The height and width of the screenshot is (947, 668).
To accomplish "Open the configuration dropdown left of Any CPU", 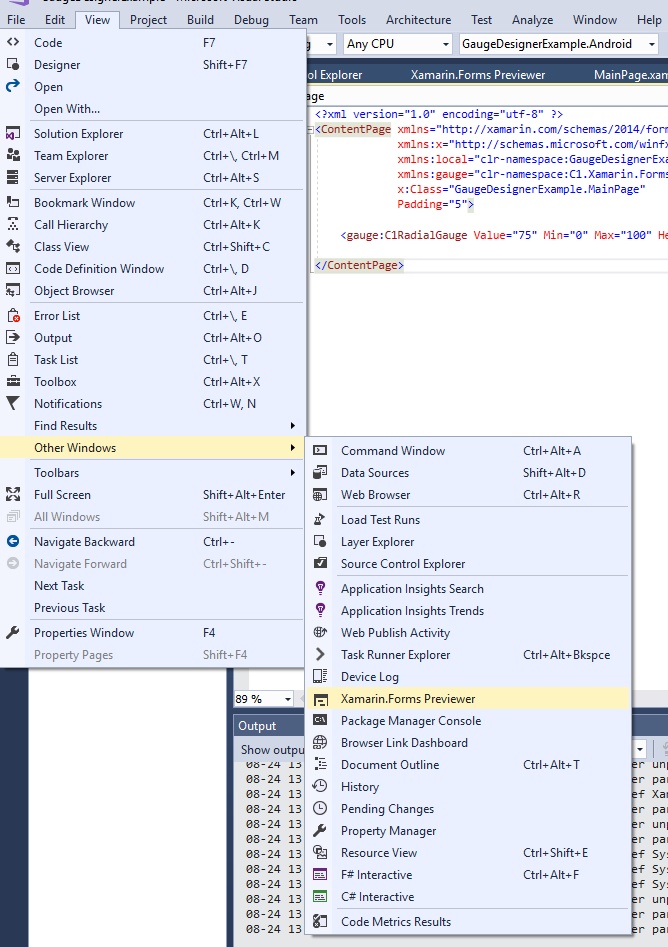I will 330,44.
